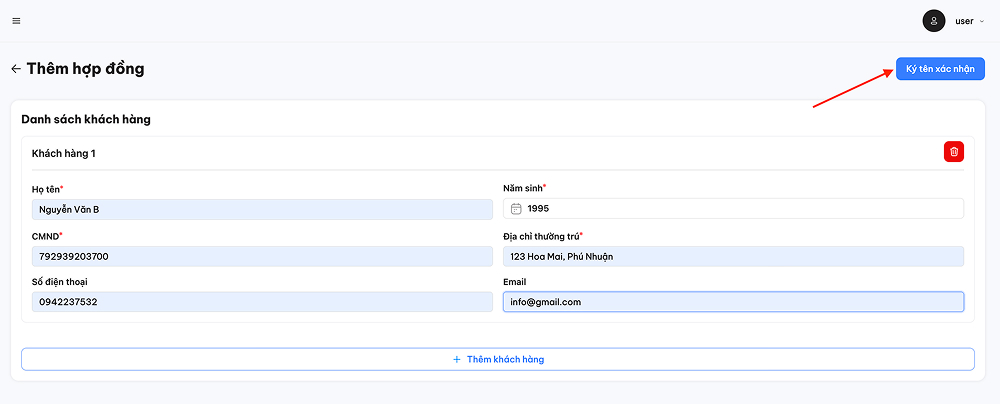Click the CMND number input field

coord(262,256)
